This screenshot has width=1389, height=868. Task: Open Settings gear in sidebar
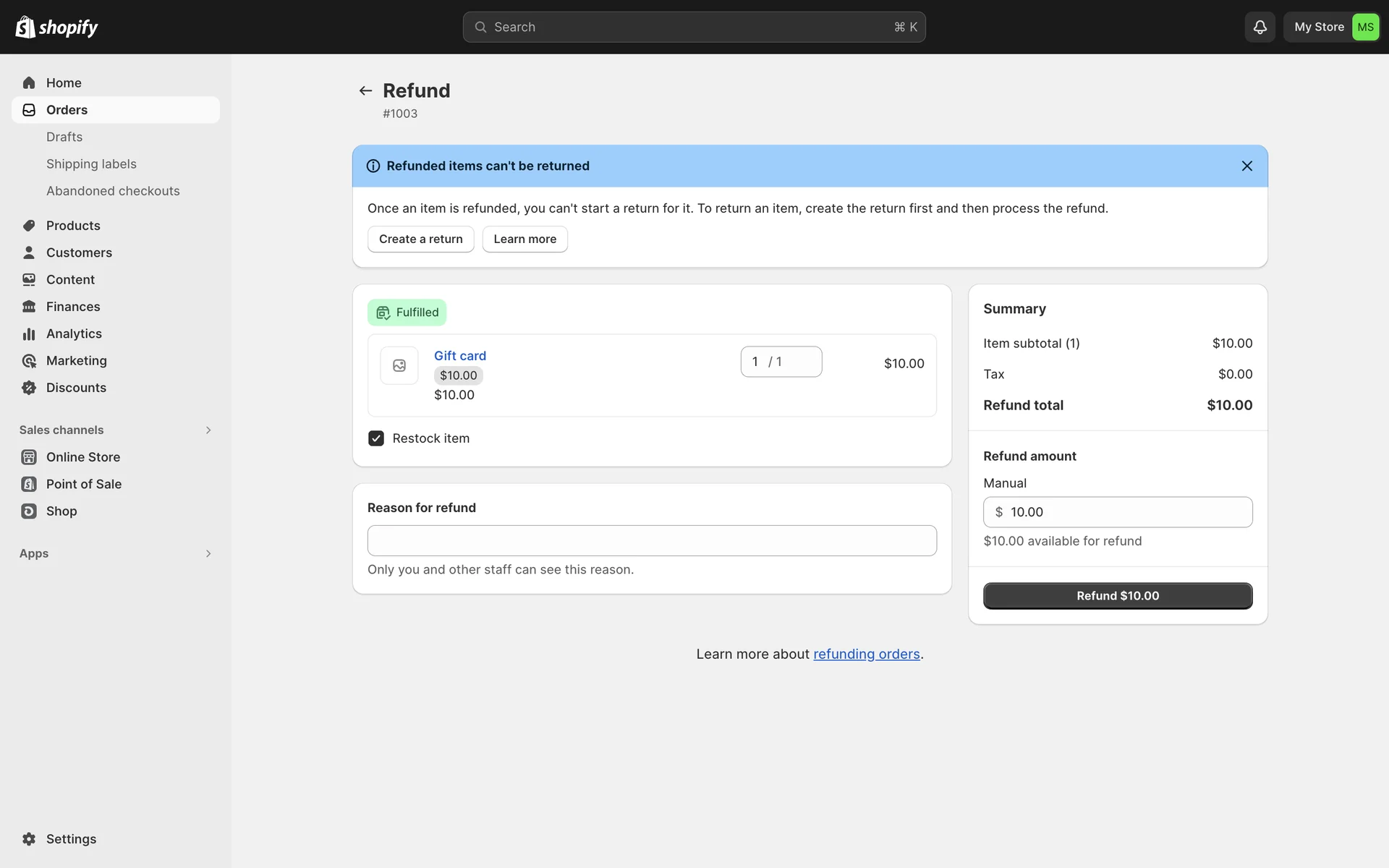pos(29,838)
